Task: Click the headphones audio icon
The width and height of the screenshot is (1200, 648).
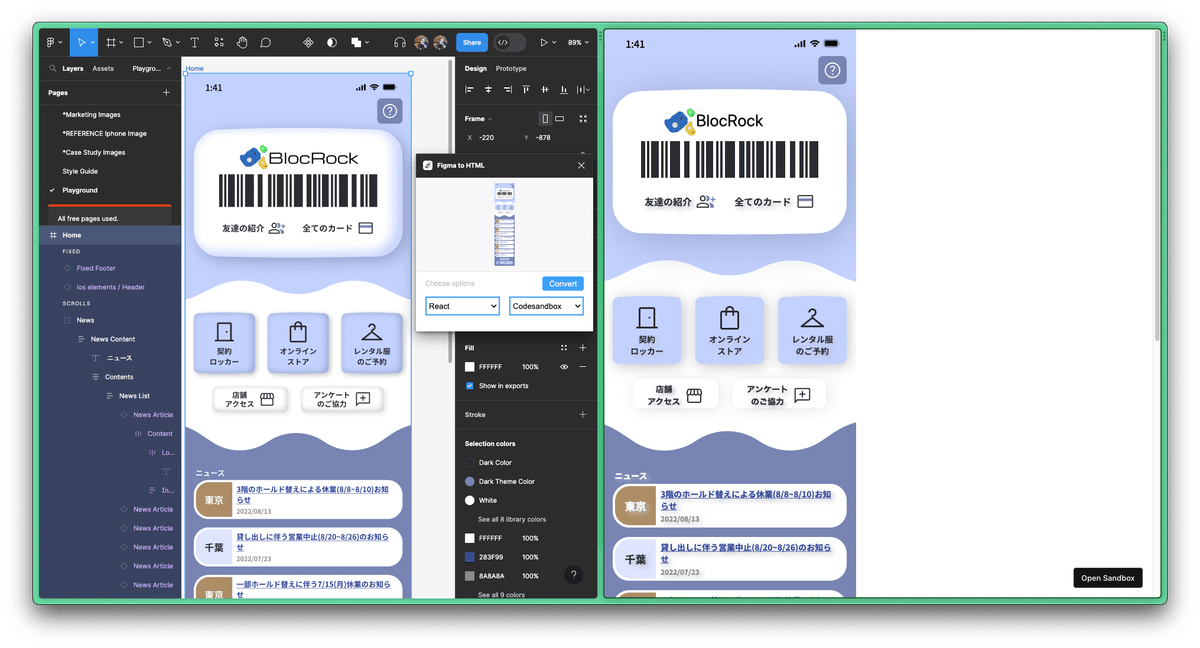Action: (400, 43)
